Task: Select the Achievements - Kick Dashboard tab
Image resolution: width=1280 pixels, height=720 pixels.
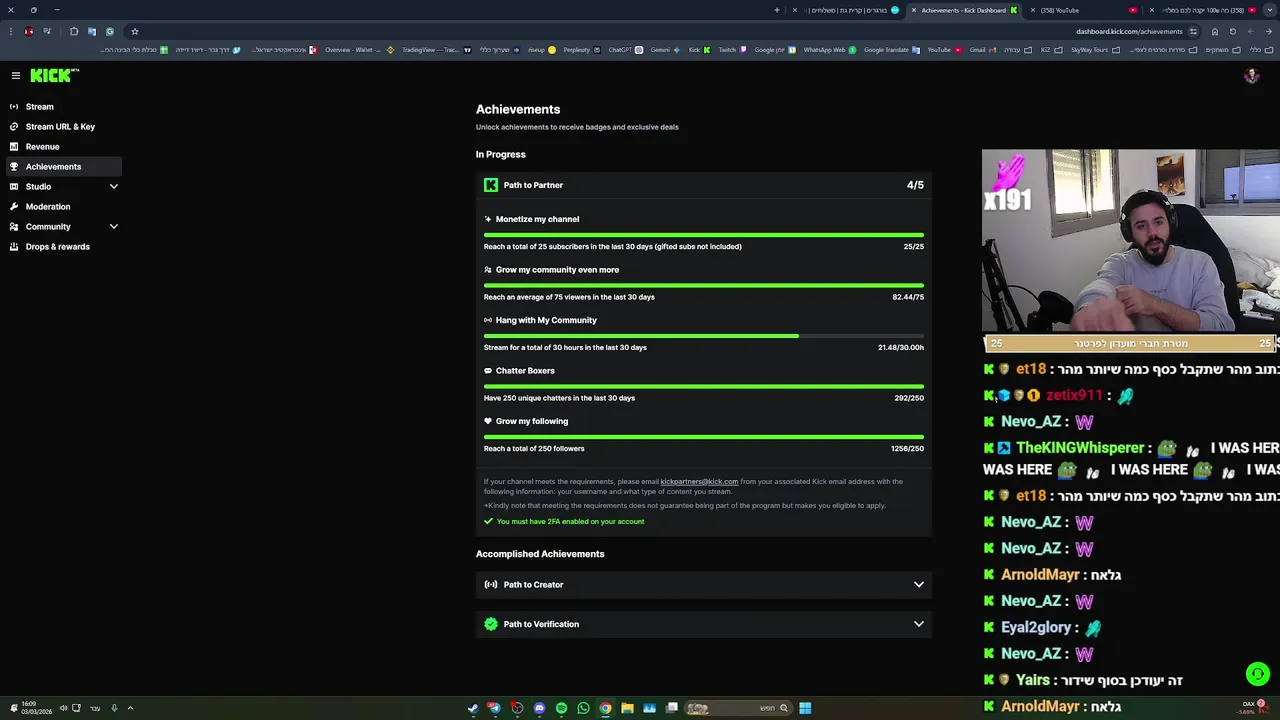Action: (x=964, y=10)
